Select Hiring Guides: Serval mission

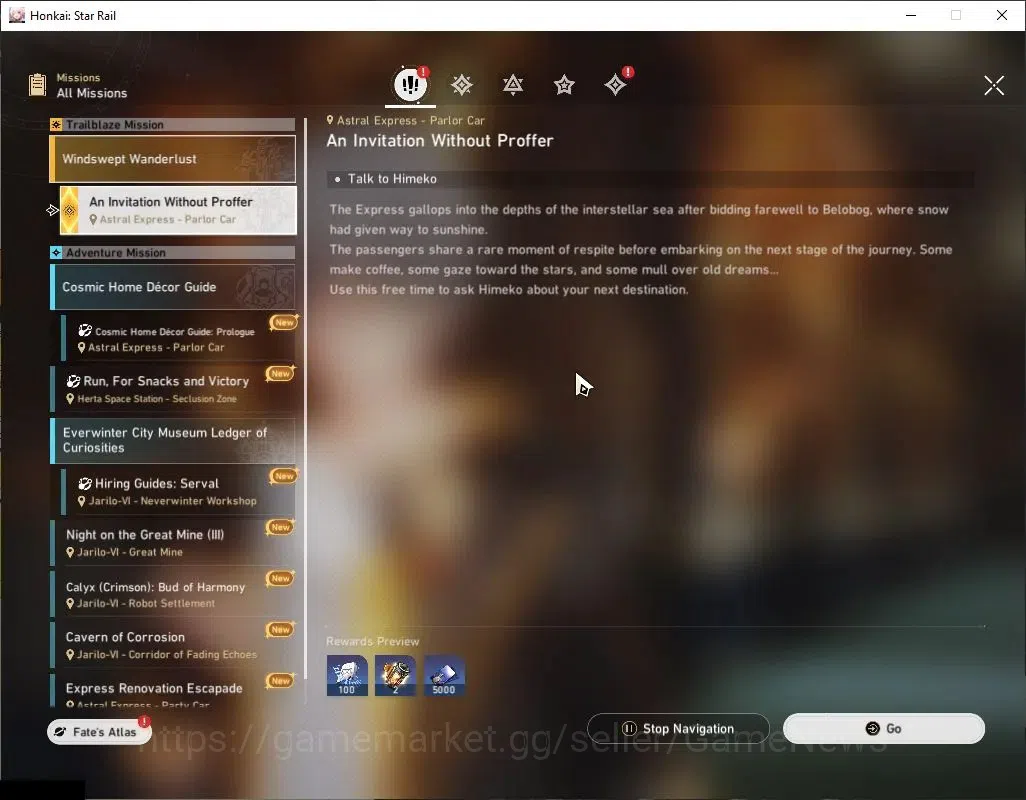click(178, 491)
